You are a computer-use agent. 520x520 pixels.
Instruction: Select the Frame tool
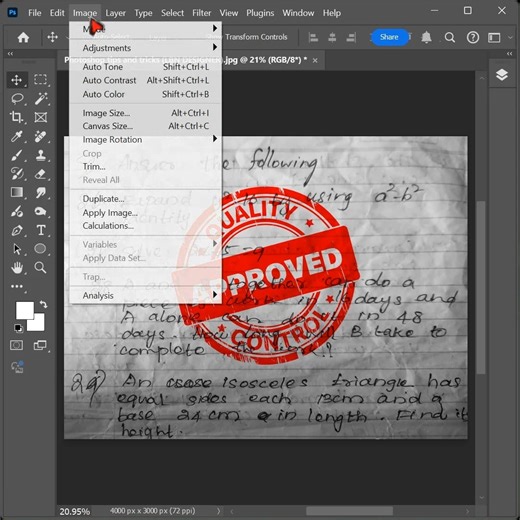click(x=40, y=117)
